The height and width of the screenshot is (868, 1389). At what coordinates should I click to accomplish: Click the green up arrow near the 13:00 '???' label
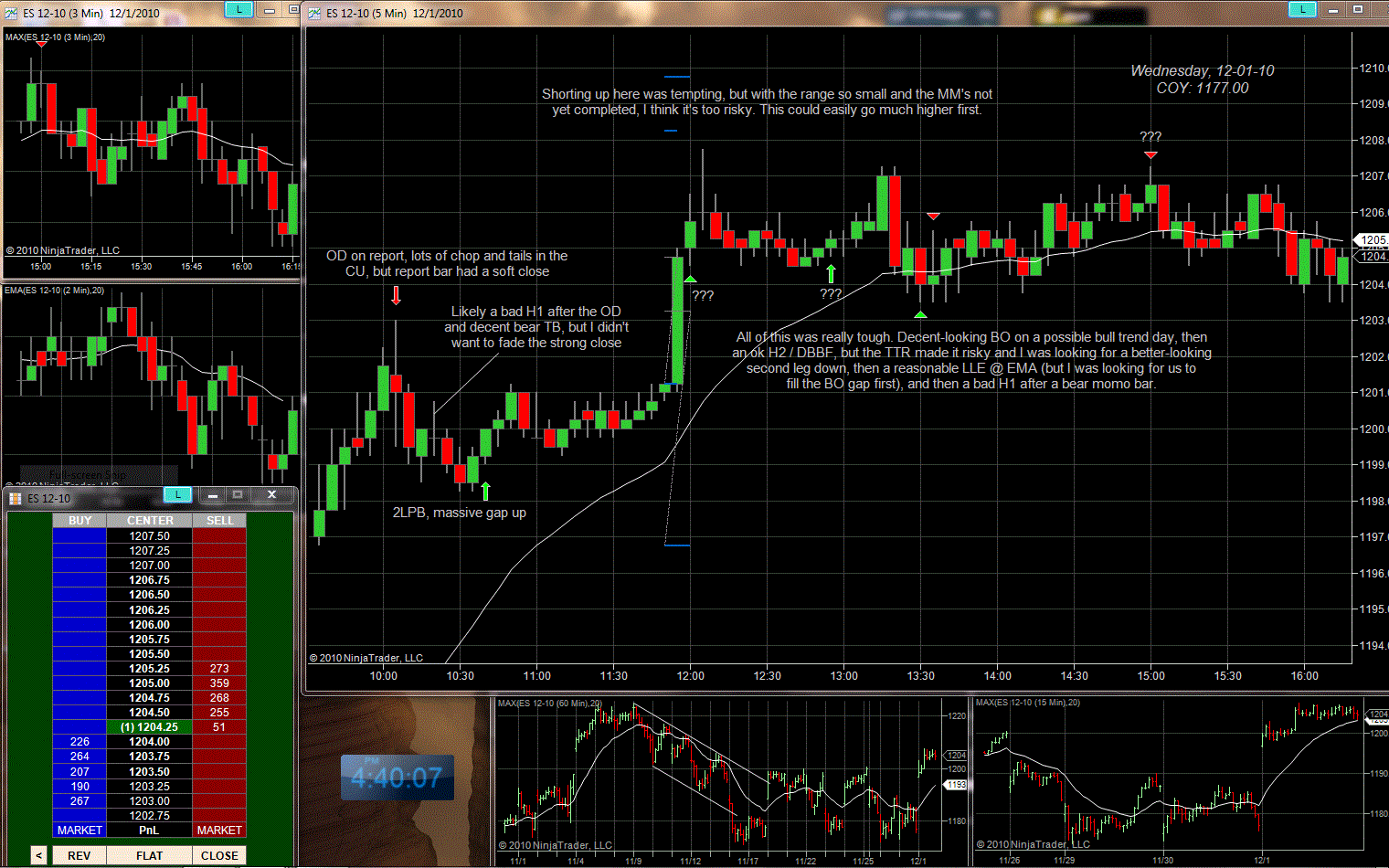pyautogui.click(x=831, y=274)
